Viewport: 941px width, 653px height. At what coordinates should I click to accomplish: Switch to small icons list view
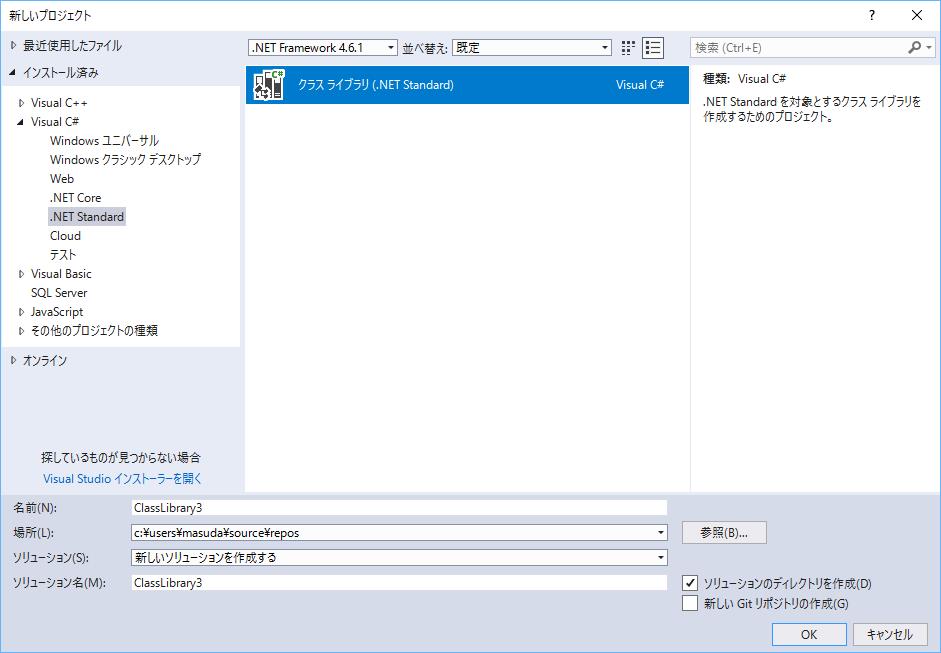[653, 47]
